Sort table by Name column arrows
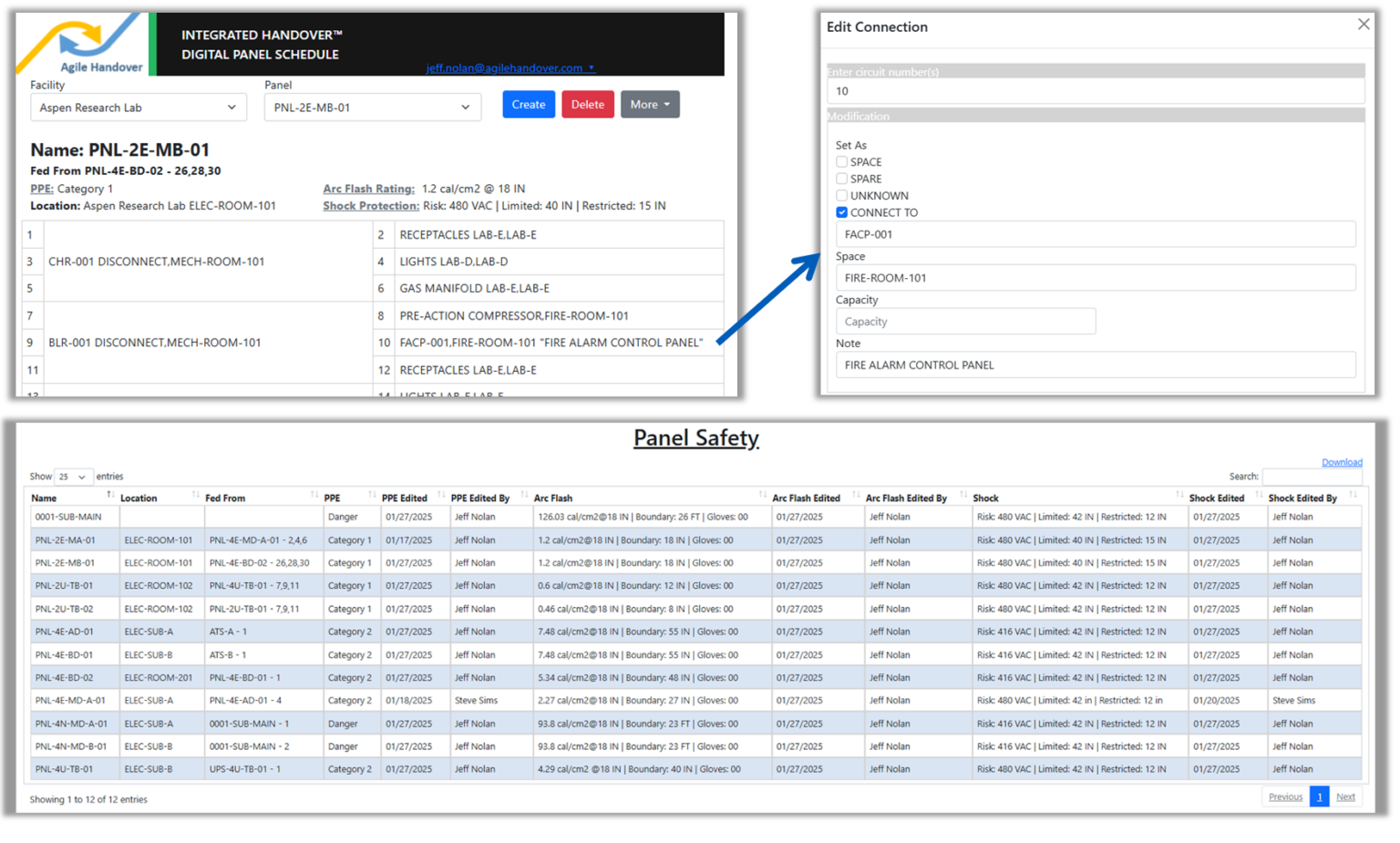1400x843 pixels. 109,495
